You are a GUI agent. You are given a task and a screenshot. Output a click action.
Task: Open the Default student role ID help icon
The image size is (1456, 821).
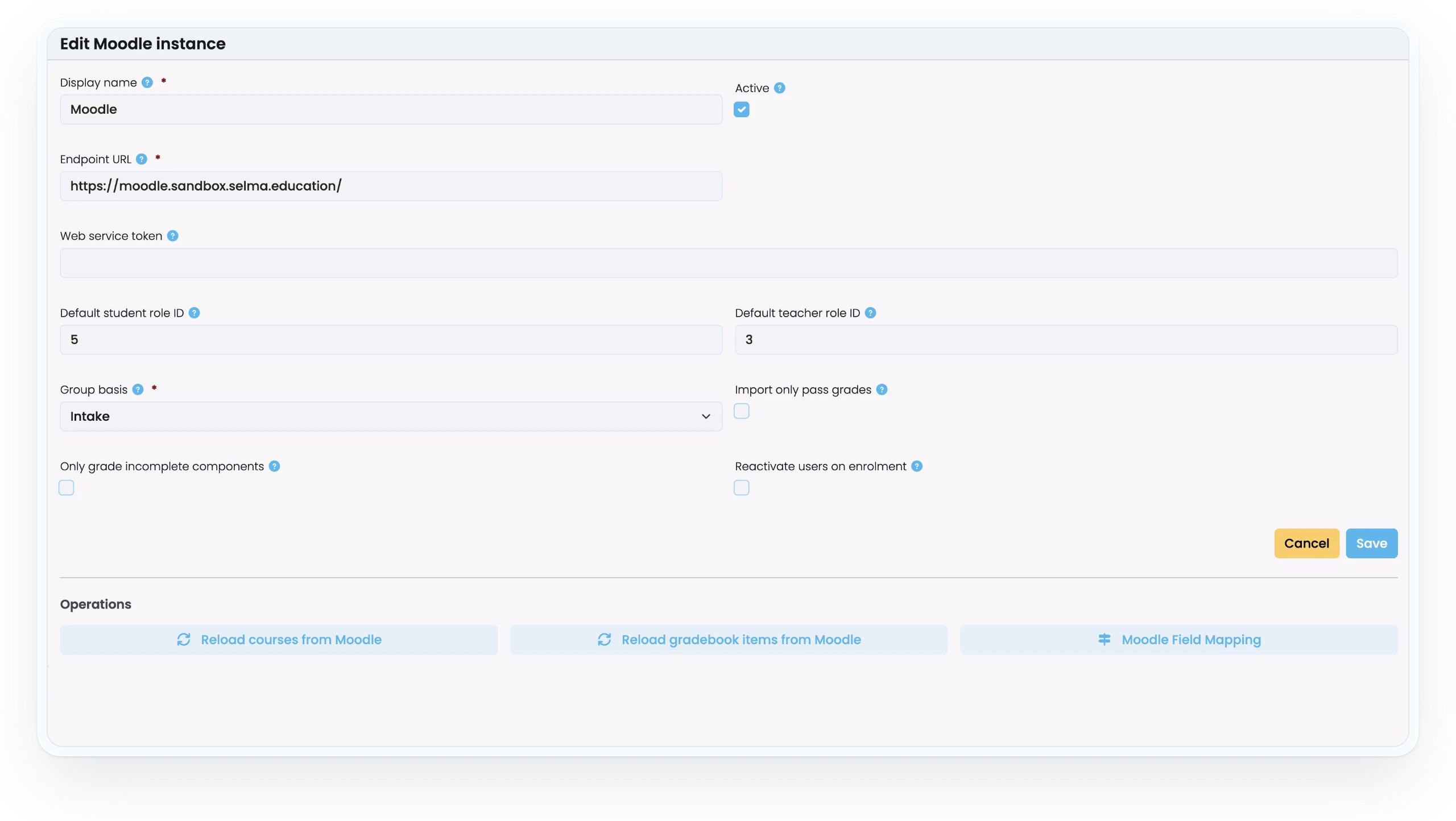(194, 313)
